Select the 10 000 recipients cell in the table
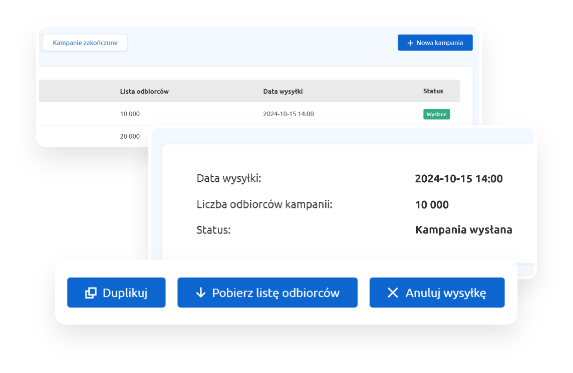Image resolution: width=573 pixels, height=373 pixels. [130, 114]
